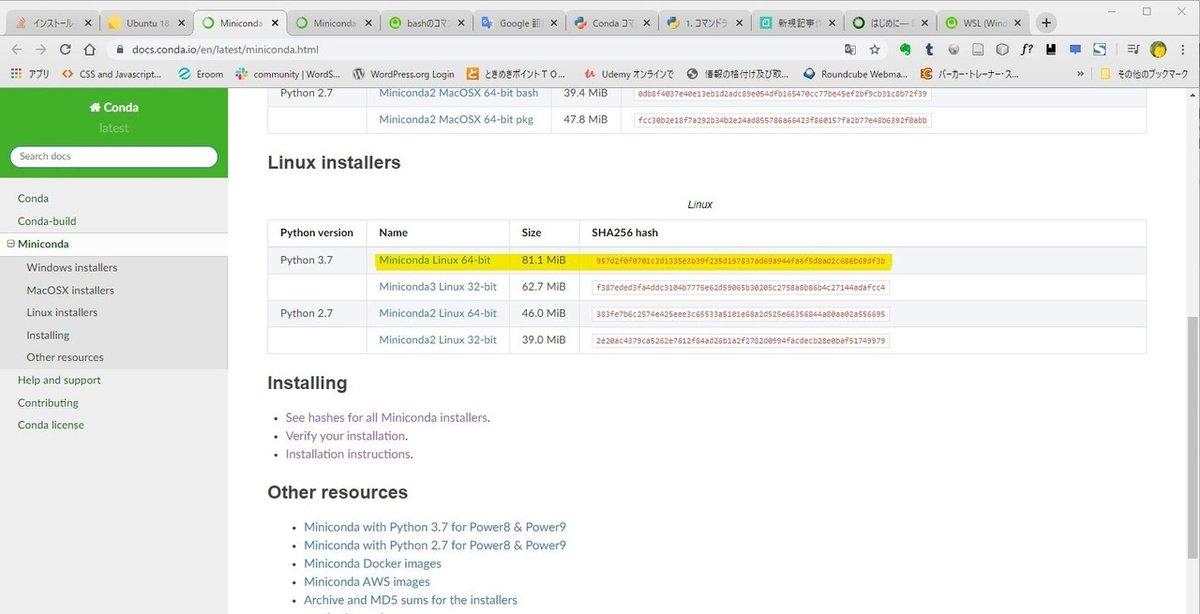Switch to the WSL tab
The image size is (1200, 614).
tap(985, 22)
